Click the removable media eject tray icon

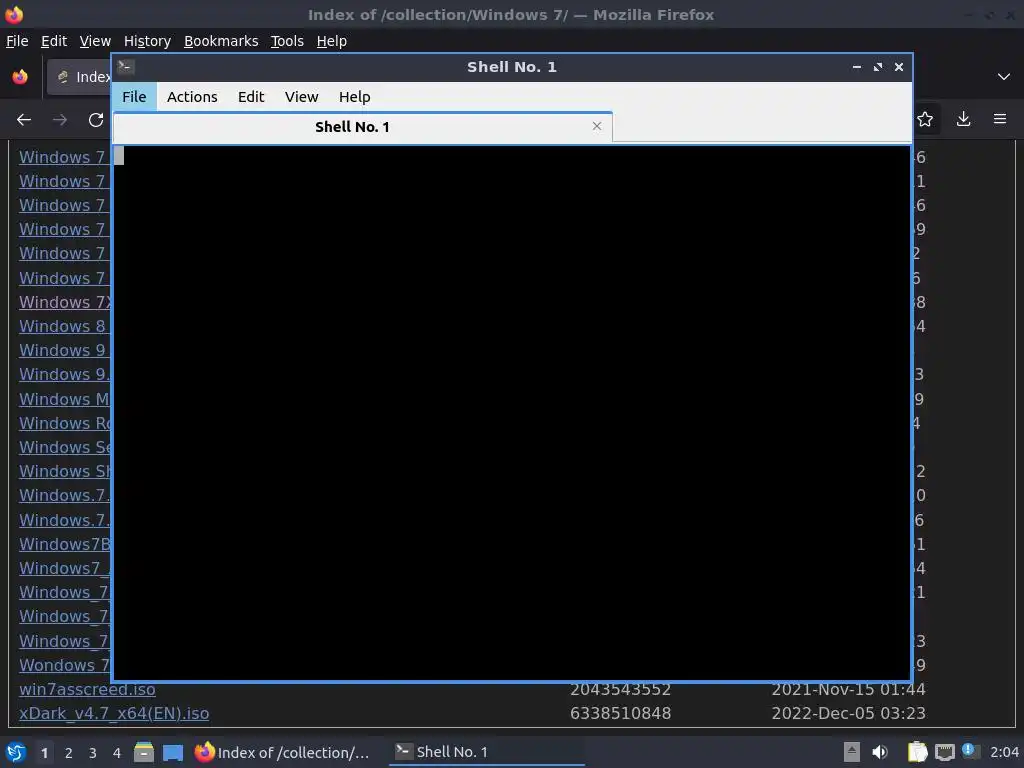851,752
